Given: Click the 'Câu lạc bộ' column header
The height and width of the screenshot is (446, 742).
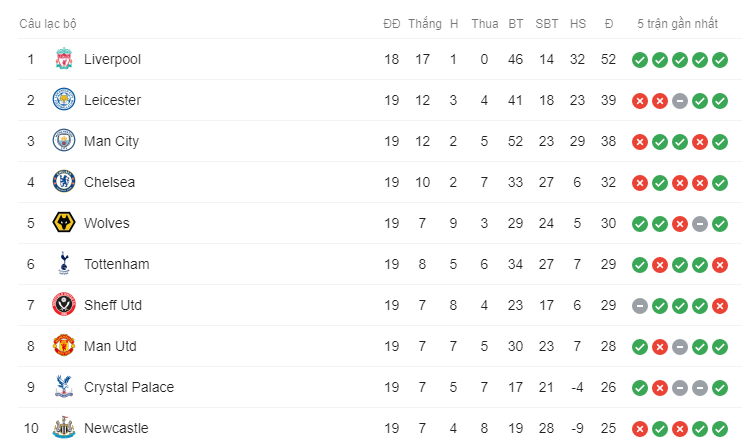Looking at the screenshot, I should point(48,24).
